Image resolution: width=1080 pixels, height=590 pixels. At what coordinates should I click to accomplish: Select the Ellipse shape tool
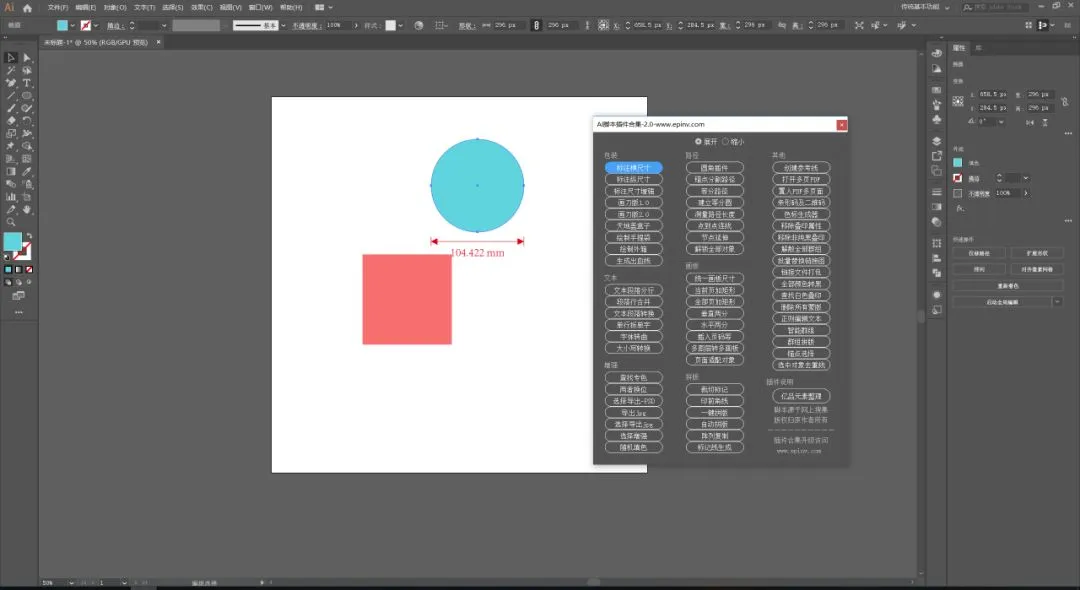click(27, 96)
